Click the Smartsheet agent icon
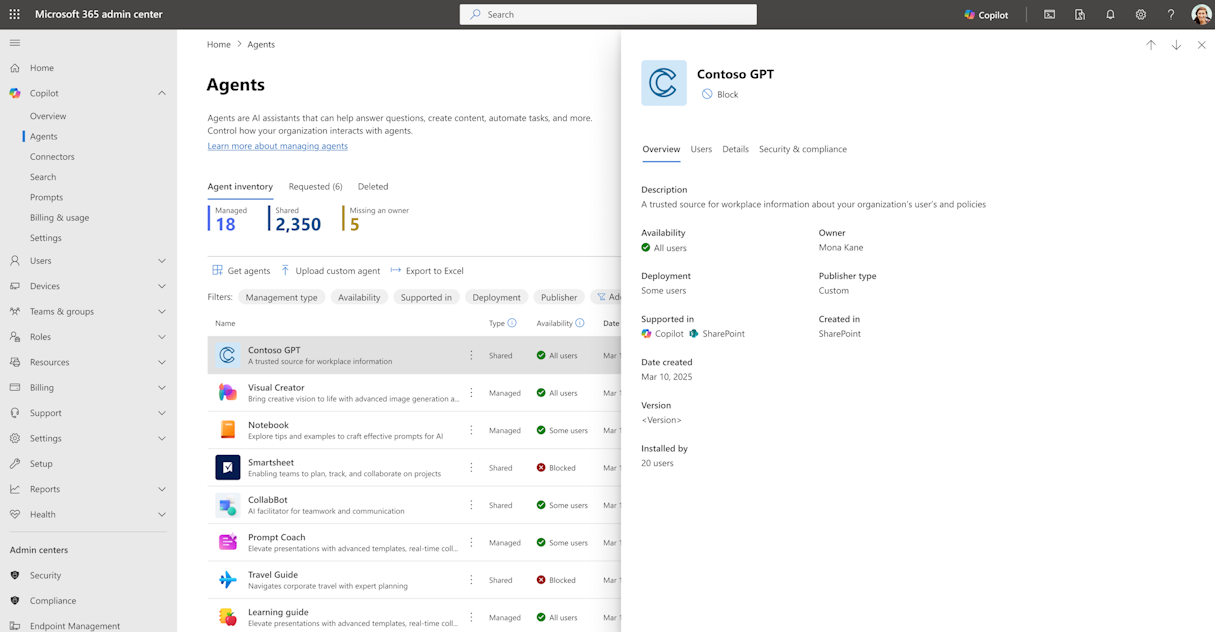Viewport: 1215px width, 632px height. click(x=228, y=467)
